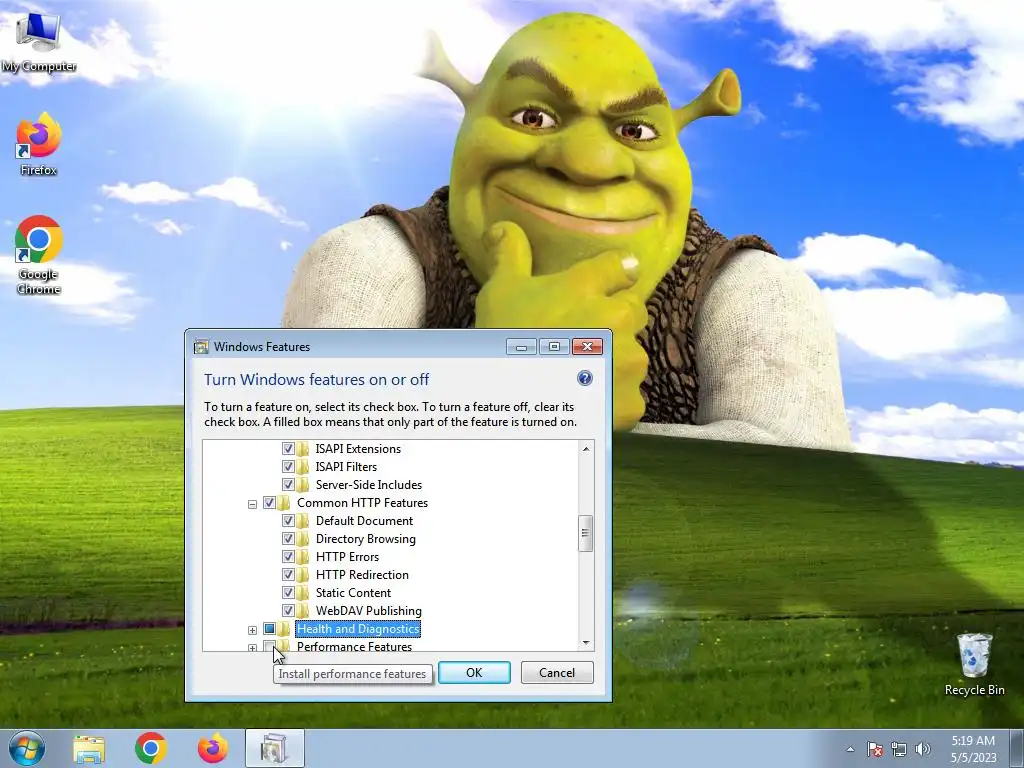The image size is (1024, 768).
Task: Open the My Computer desktop icon
Action: tap(39, 40)
